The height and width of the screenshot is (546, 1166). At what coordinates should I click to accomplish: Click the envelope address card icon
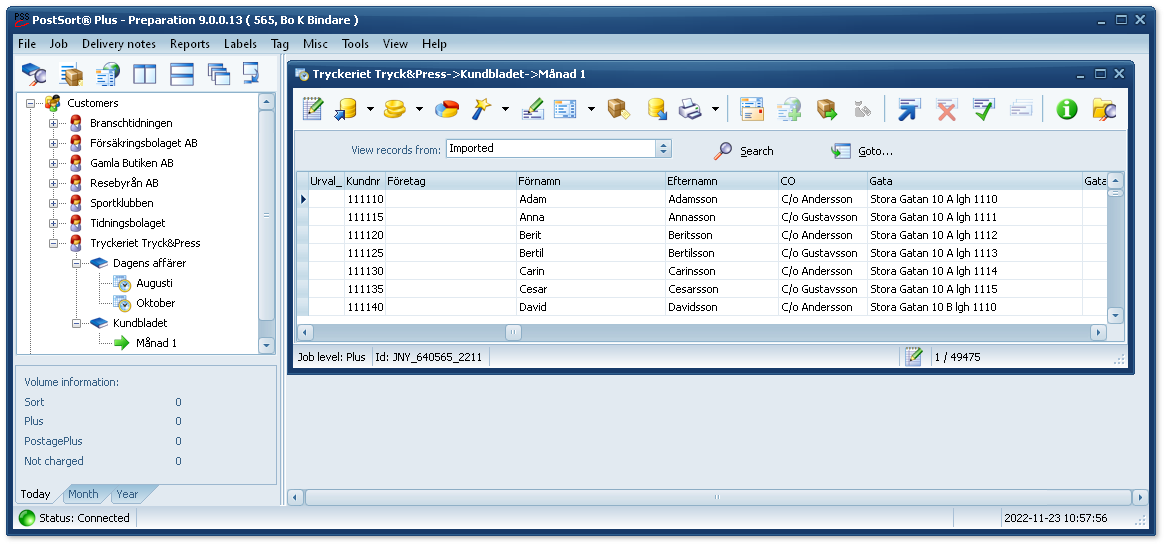pos(752,109)
